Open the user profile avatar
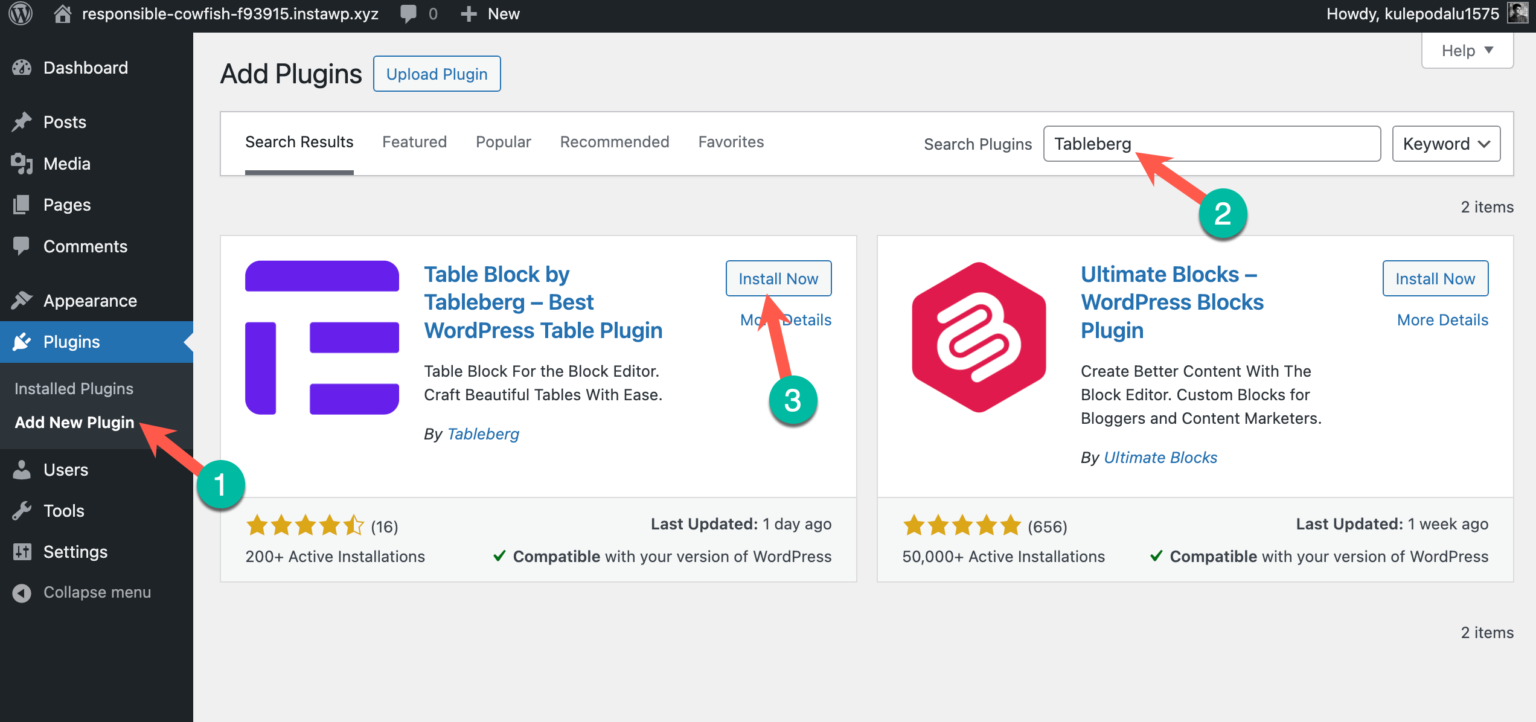Image resolution: width=1536 pixels, height=722 pixels. [1516, 13]
